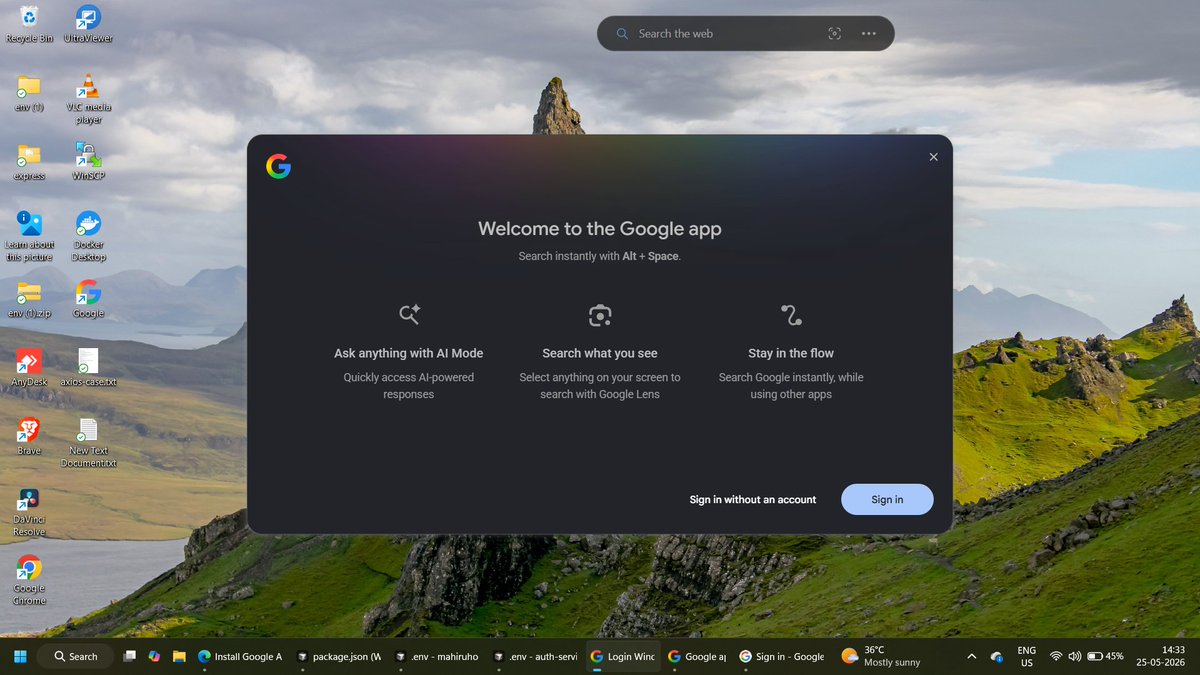Click the Welcome to the Google app title
The width and height of the screenshot is (1200, 675).
coord(600,228)
